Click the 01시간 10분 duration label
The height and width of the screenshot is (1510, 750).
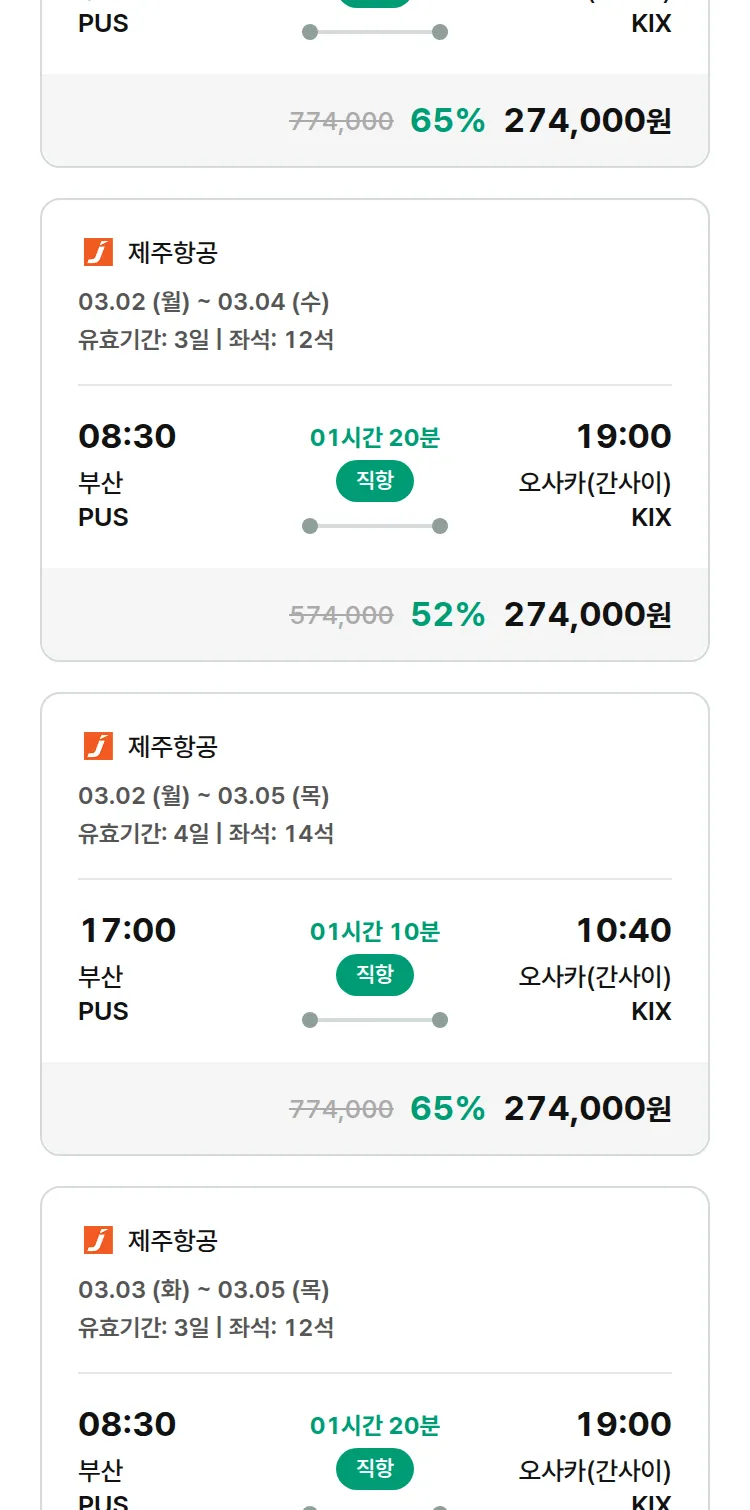[x=374, y=932]
